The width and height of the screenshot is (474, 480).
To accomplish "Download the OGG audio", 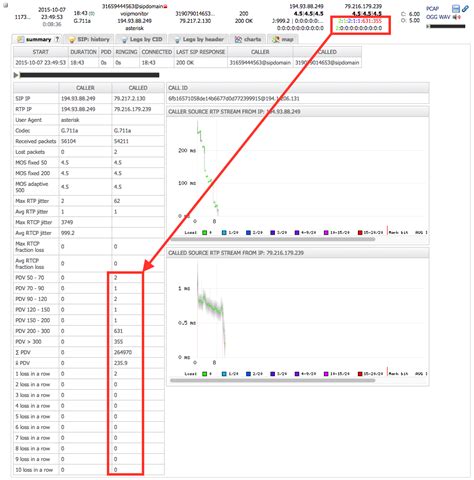I will tap(432, 17).
